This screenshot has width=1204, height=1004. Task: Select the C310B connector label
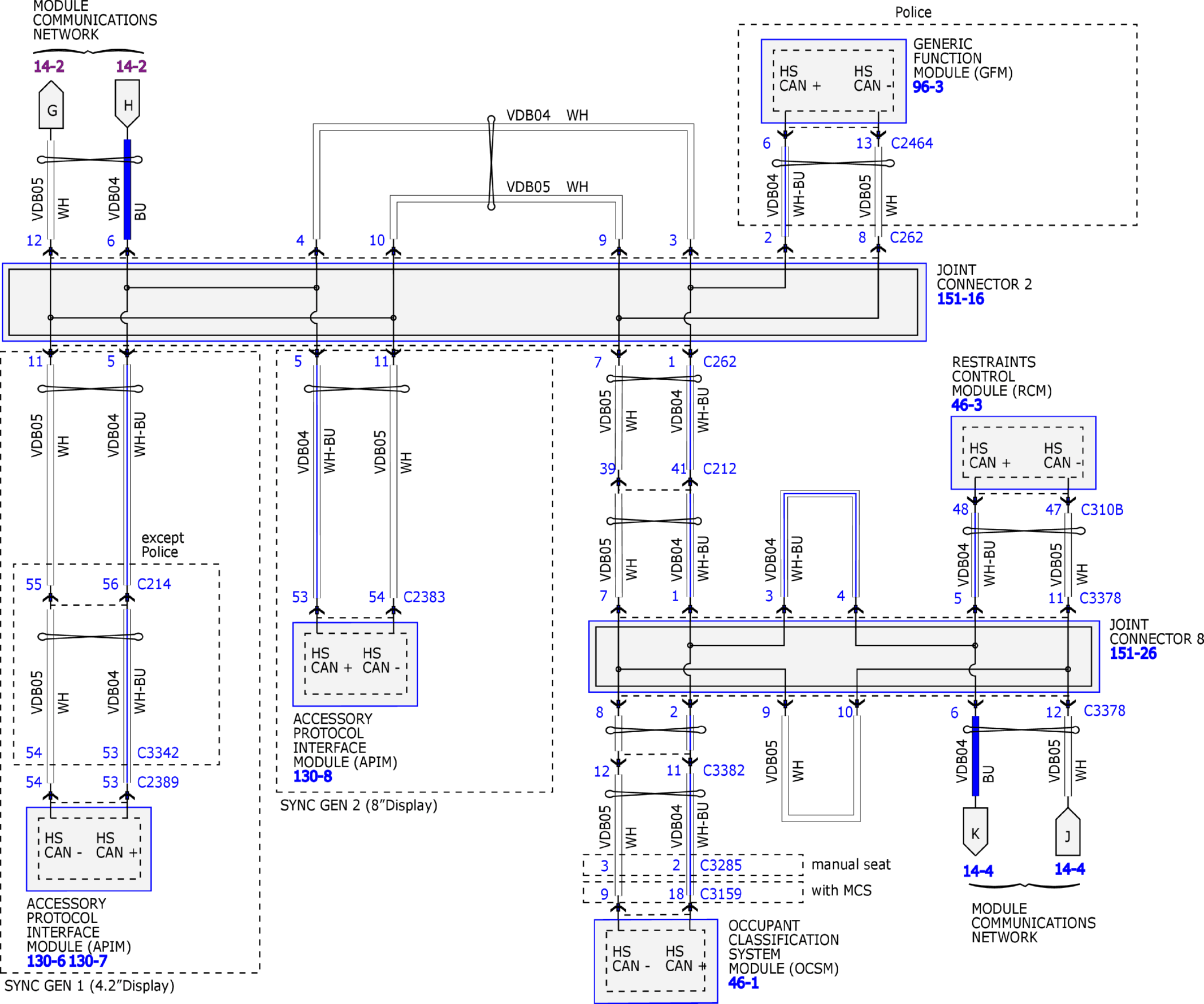[x=1102, y=510]
